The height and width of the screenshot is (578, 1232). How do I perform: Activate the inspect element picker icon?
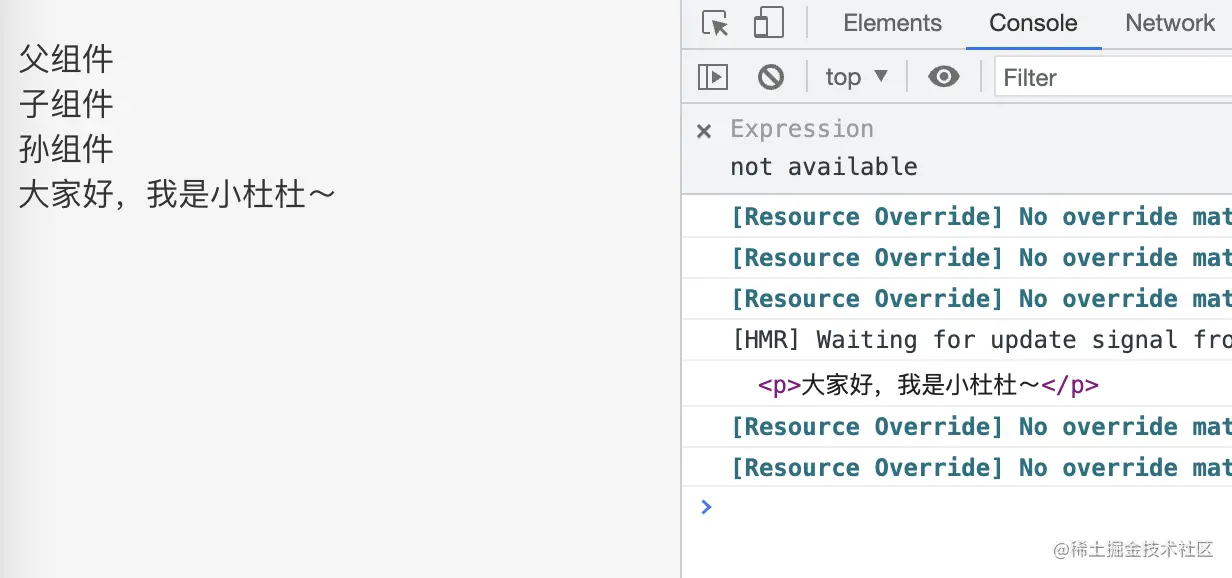click(x=715, y=23)
